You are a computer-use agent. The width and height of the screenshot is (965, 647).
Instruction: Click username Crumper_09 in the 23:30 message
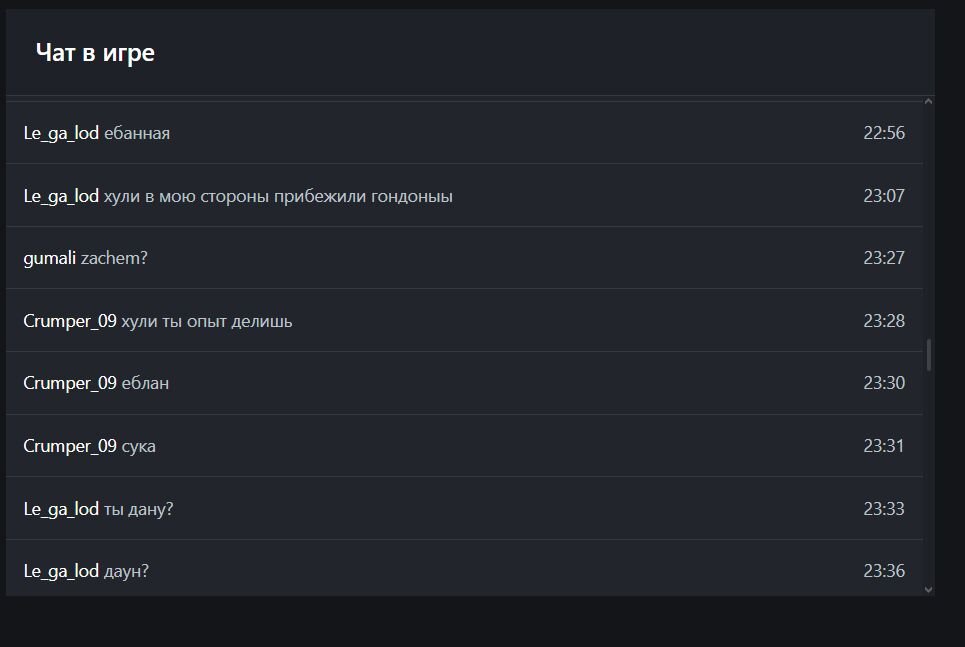[70, 383]
